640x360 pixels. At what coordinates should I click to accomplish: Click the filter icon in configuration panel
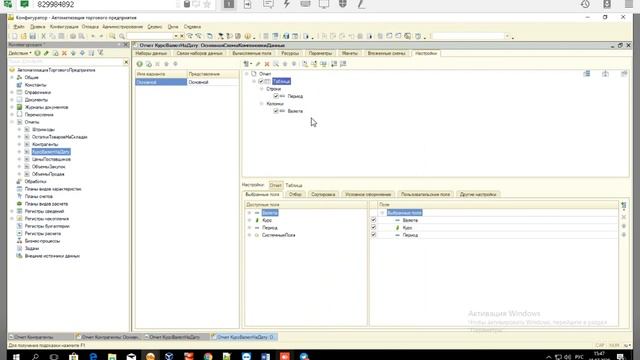coord(100,53)
